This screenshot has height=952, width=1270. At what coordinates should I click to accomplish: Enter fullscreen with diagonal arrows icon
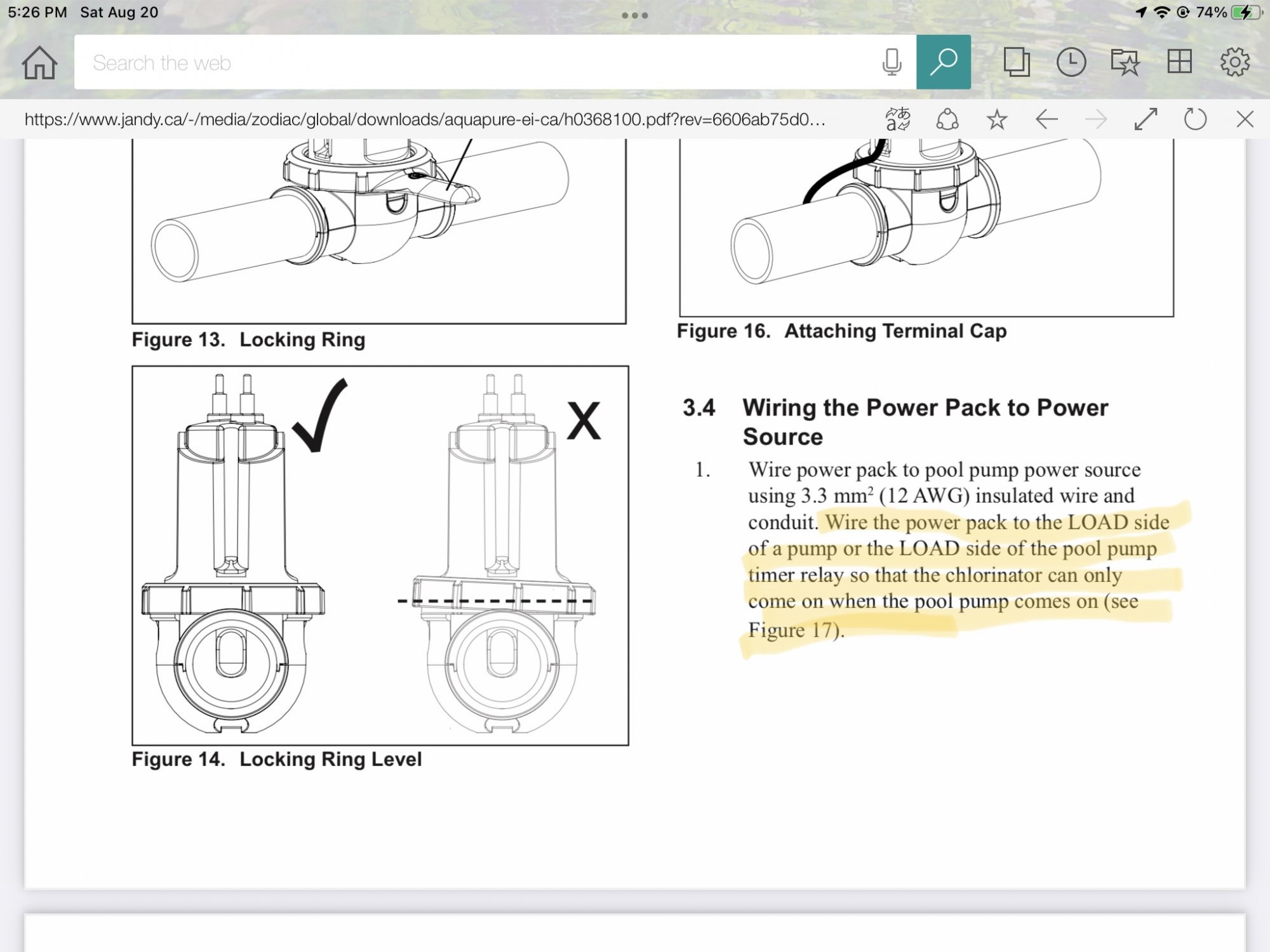tap(1146, 119)
